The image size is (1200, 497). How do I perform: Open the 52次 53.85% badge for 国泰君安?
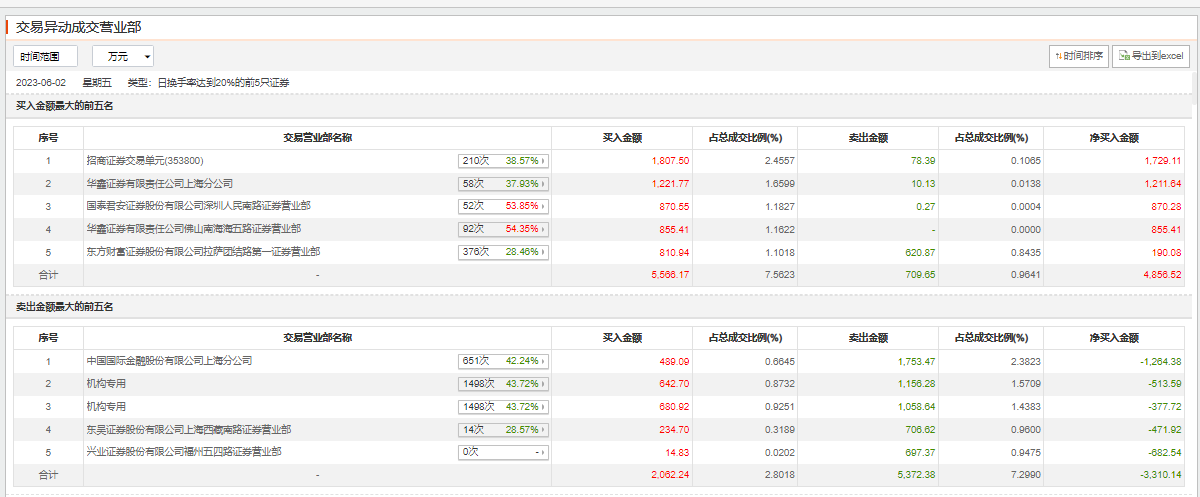(504, 206)
